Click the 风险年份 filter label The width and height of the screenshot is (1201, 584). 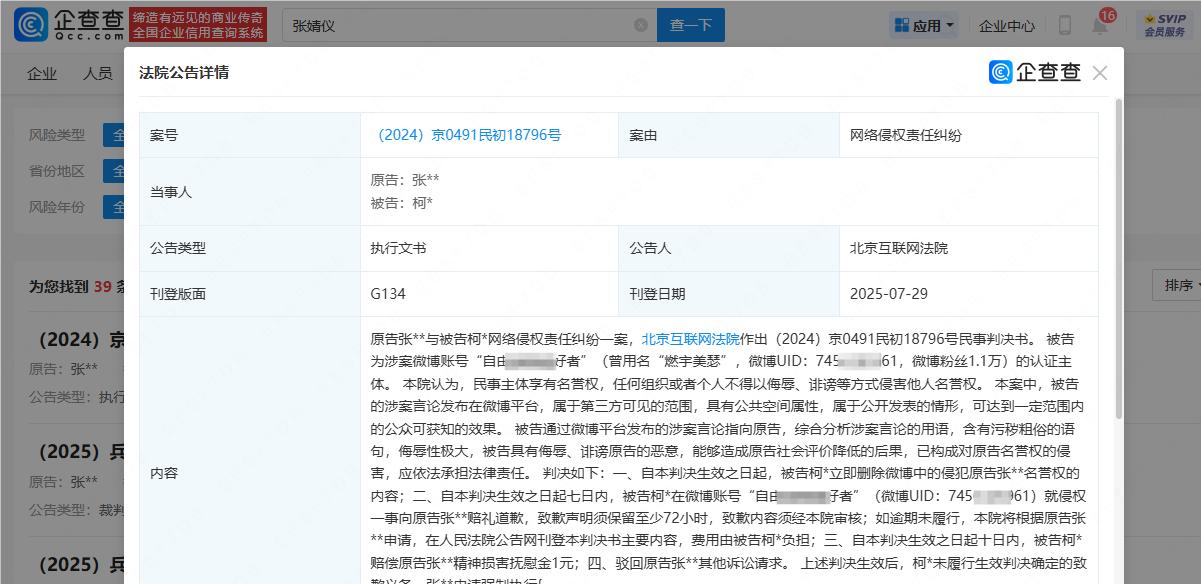(57, 208)
